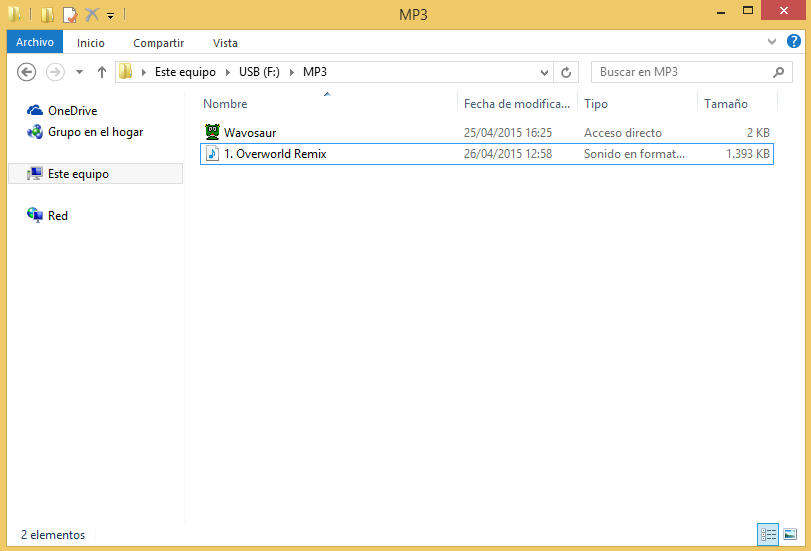The image size is (811, 551).
Task: Switch to the Vista ribbon tab
Action: (x=225, y=43)
